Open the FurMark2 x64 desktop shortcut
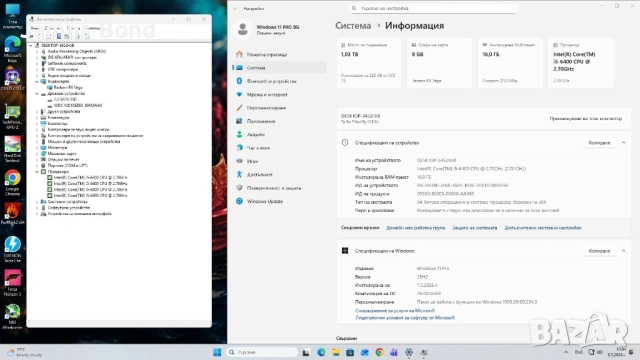The height and width of the screenshot is (360, 640). (12, 214)
